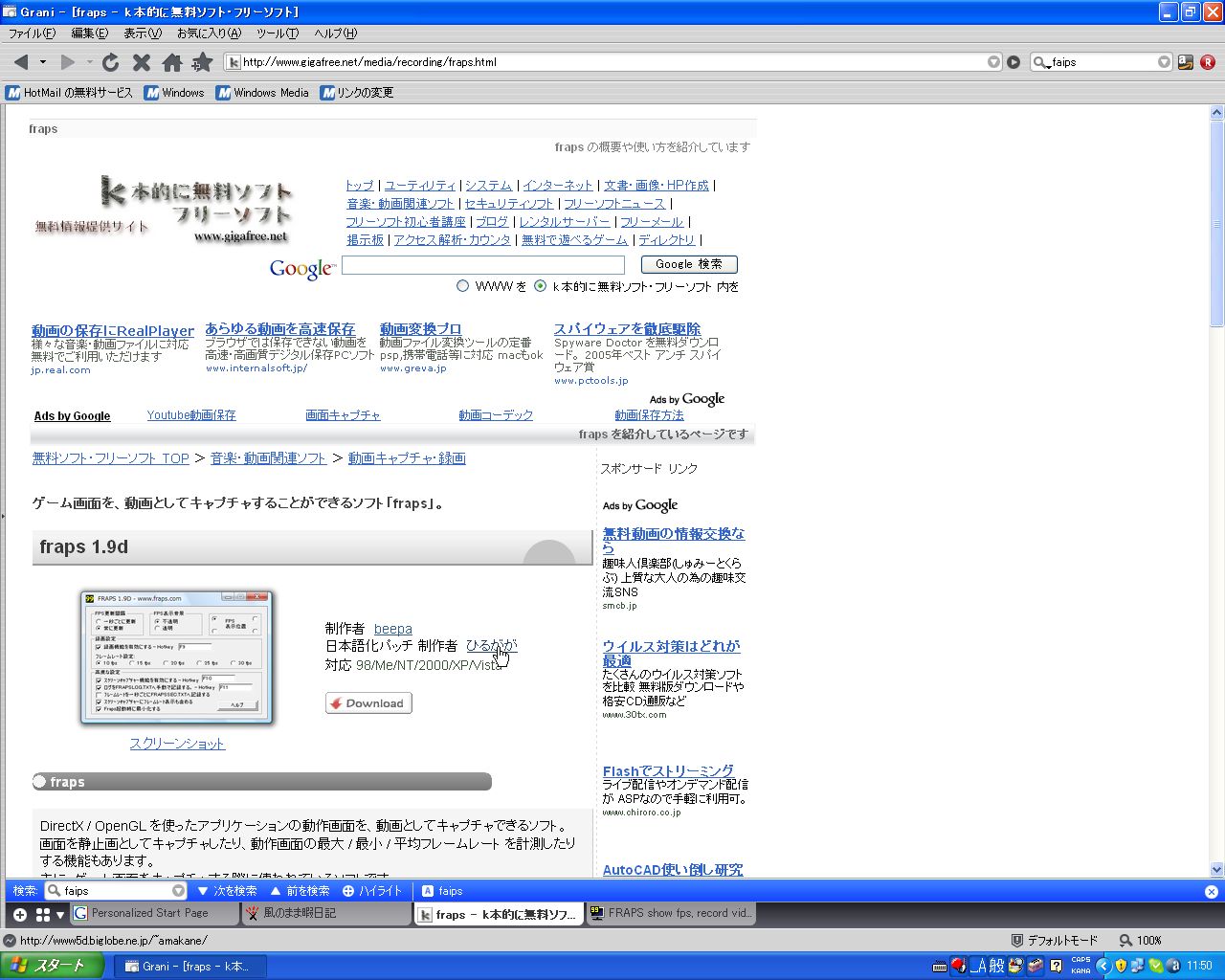Viewport: 1225px width, 980px height.
Task: Click the mail icon beside search box
Action: (1186, 62)
